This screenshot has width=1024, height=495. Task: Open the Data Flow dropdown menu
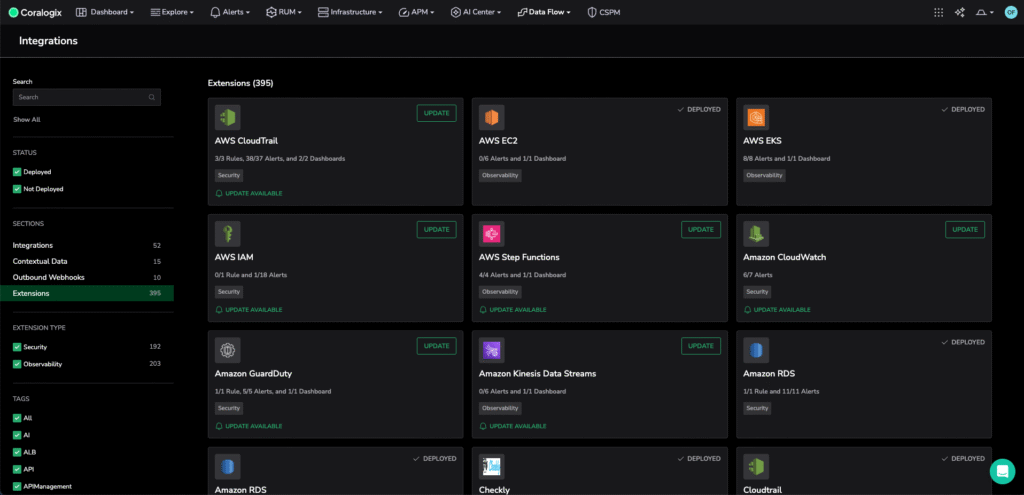pos(544,12)
